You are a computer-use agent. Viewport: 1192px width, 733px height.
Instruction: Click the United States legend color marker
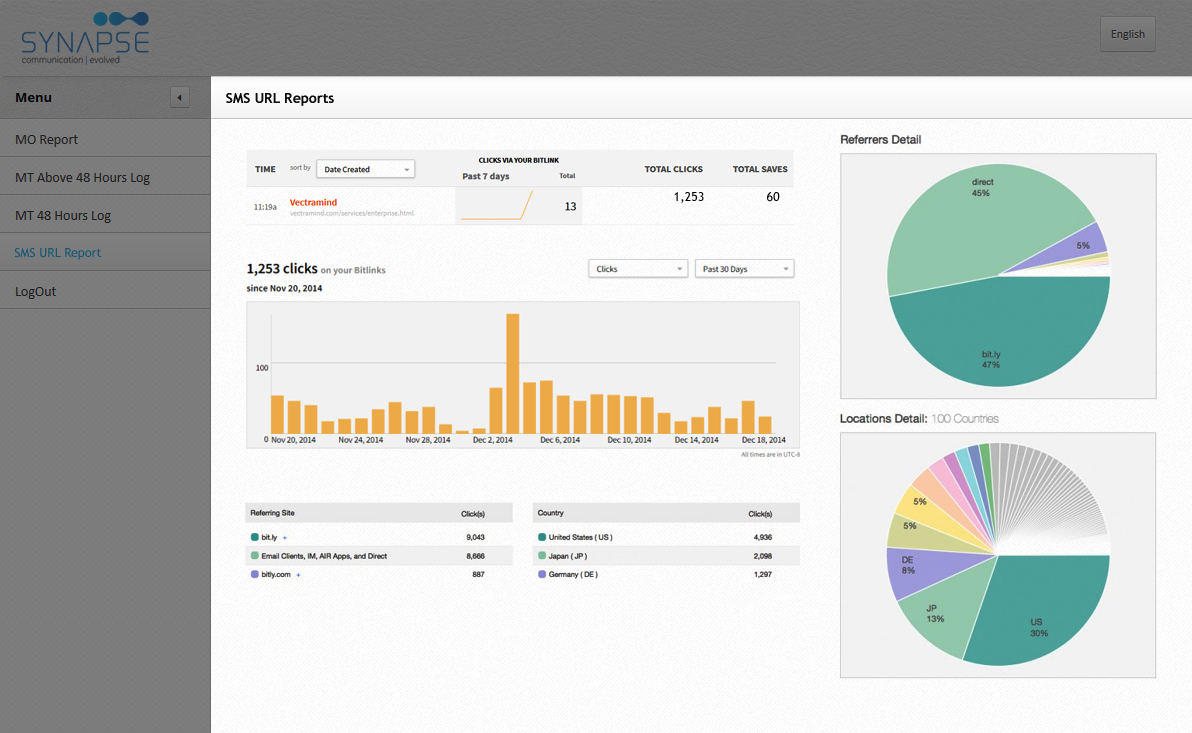click(542, 538)
